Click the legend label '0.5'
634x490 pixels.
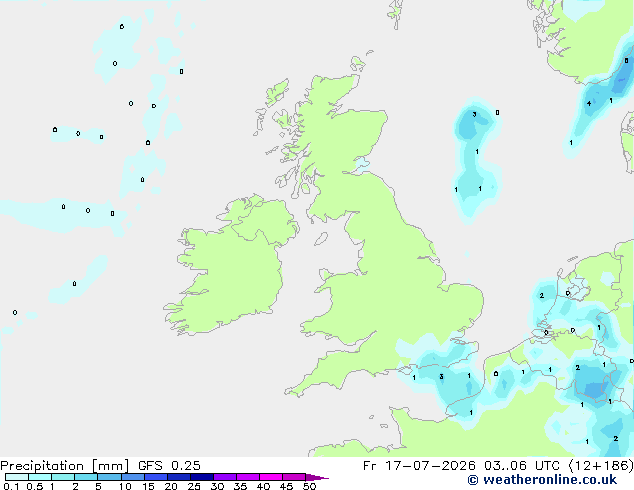[35, 486]
